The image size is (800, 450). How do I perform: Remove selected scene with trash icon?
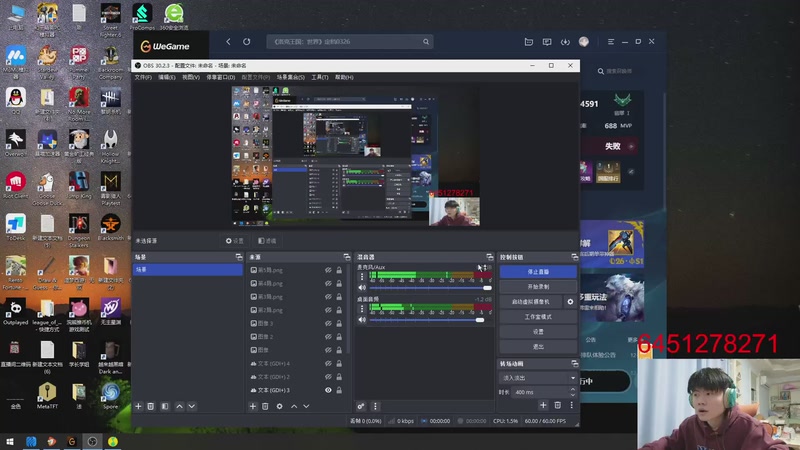151,406
